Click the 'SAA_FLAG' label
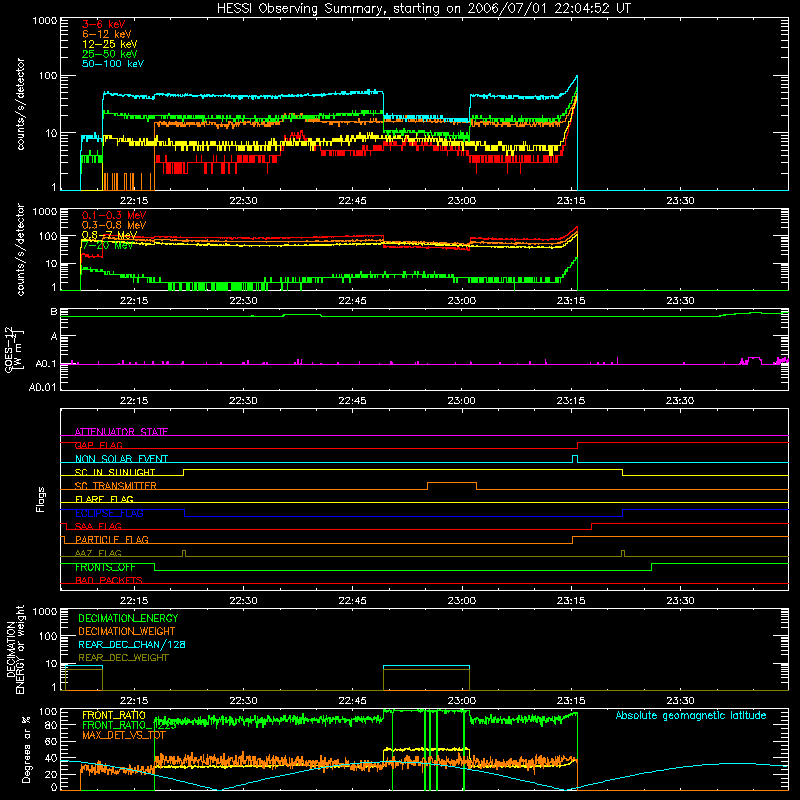This screenshot has width=800, height=800. tap(98, 526)
